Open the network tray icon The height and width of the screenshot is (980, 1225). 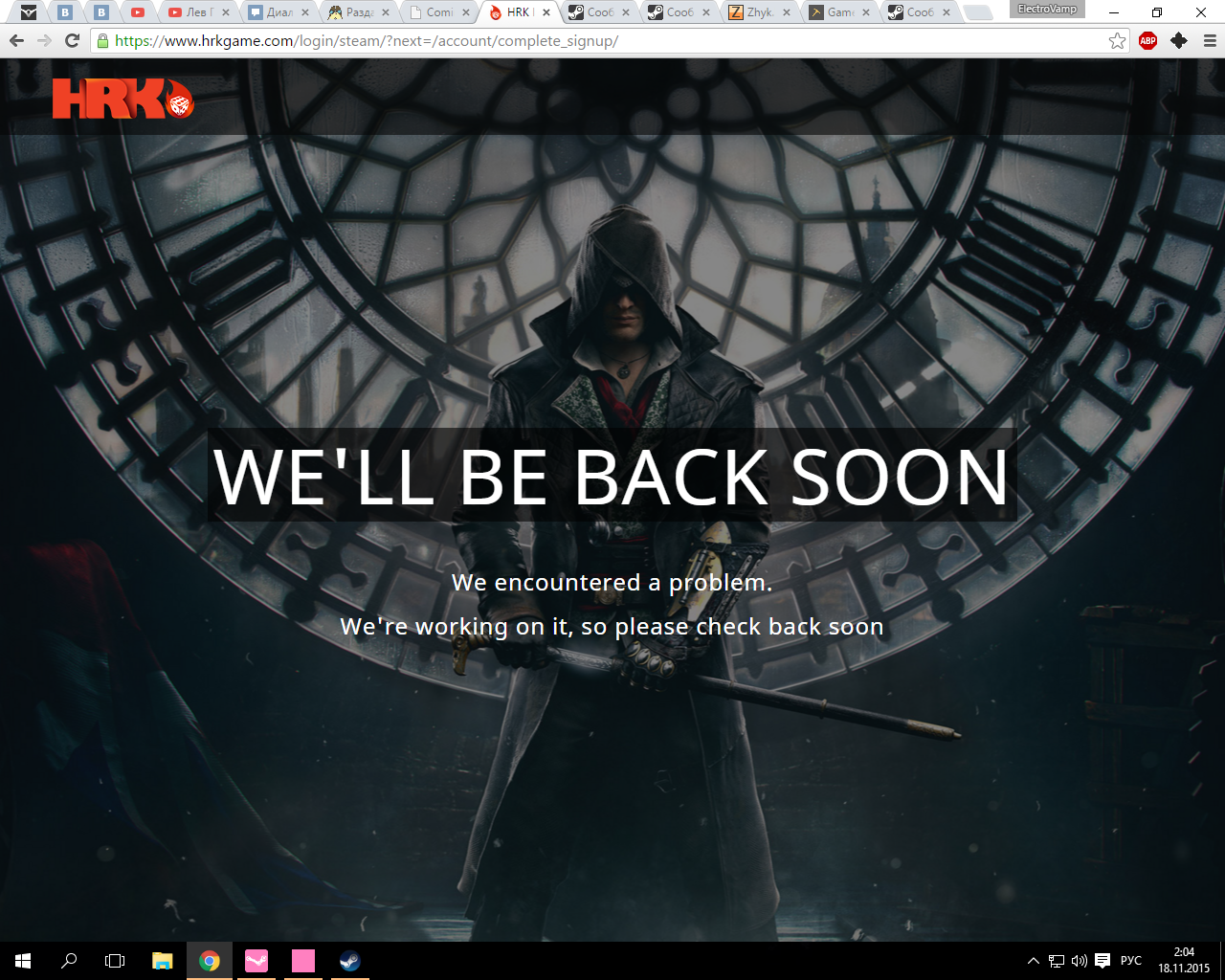[1057, 961]
